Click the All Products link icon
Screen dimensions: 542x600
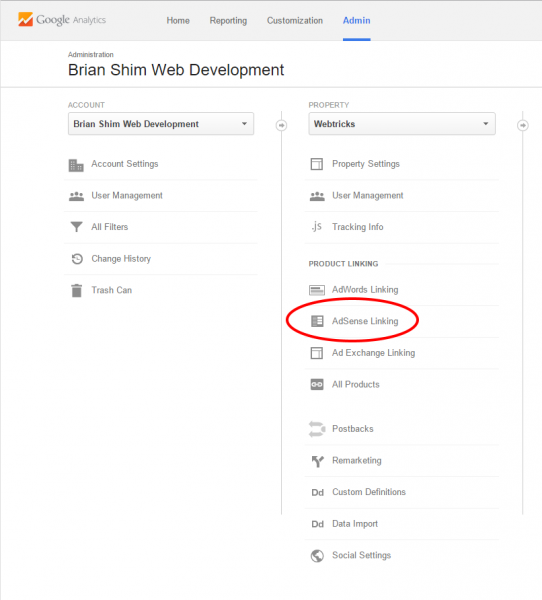pyautogui.click(x=317, y=384)
